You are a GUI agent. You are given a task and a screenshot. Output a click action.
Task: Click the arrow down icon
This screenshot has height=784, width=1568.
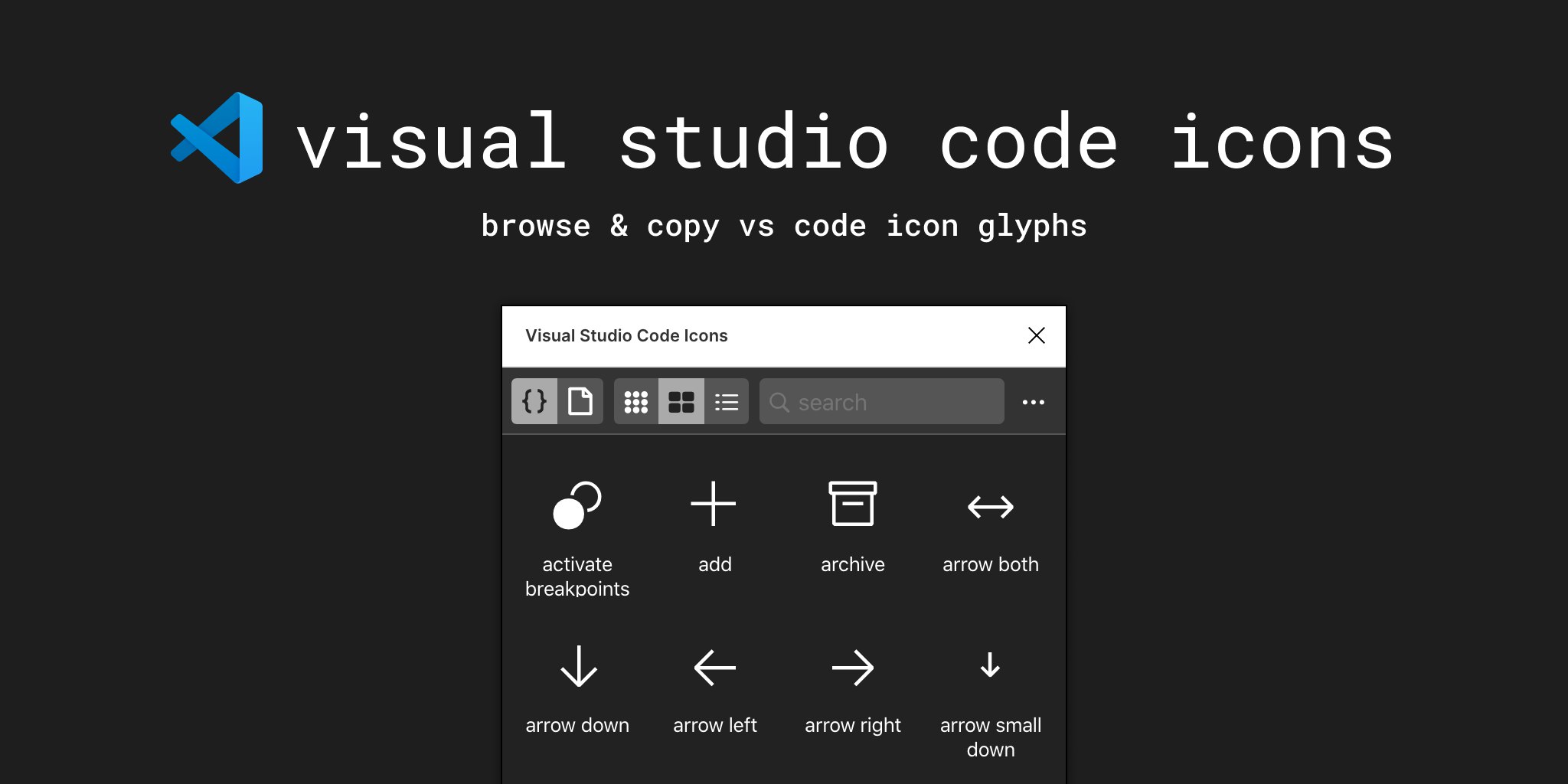tap(578, 666)
